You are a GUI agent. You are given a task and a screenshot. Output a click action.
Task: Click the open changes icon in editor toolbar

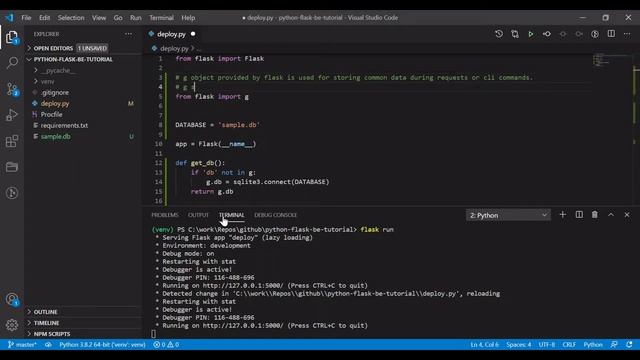click(x=515, y=34)
